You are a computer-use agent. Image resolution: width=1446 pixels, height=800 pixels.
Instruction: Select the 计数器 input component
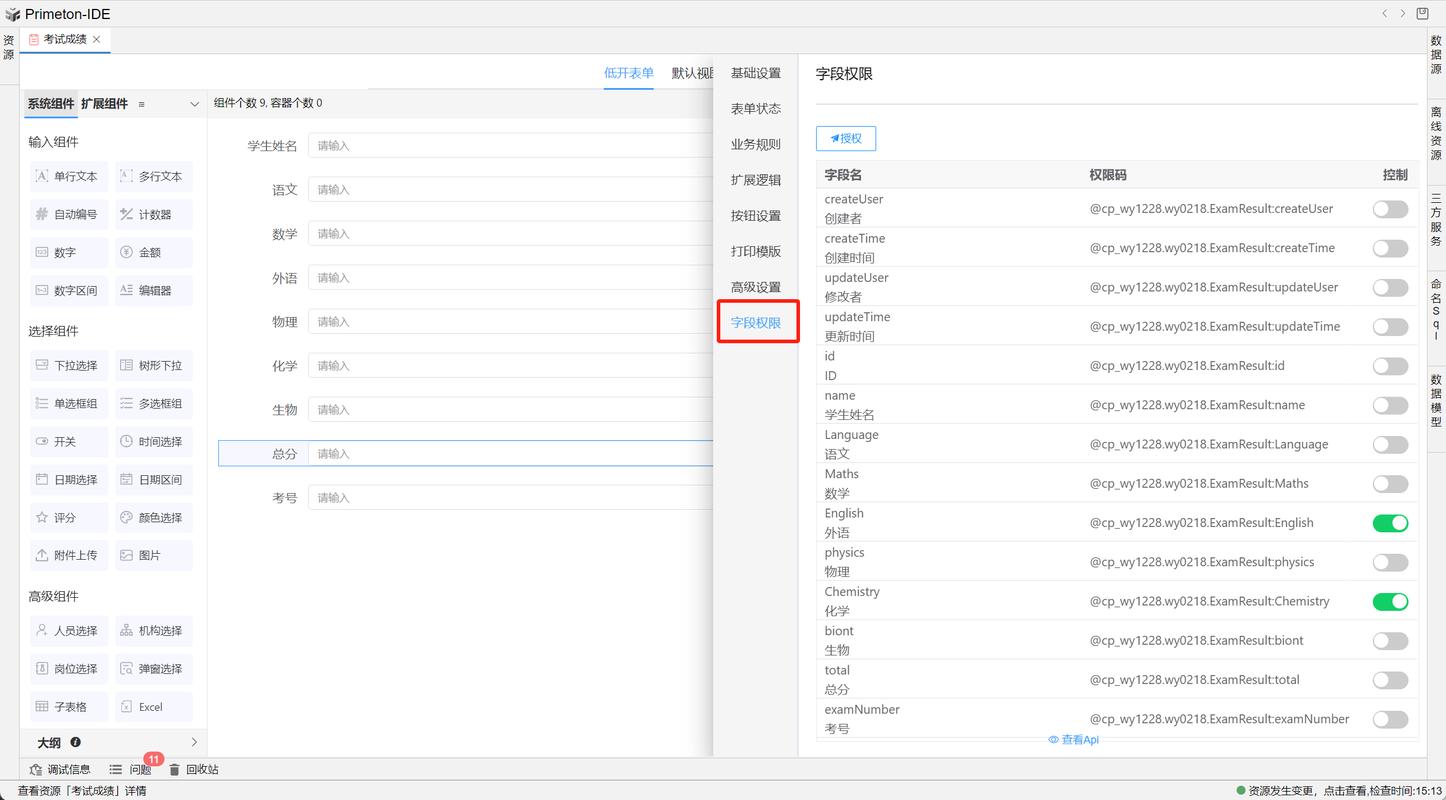point(153,214)
